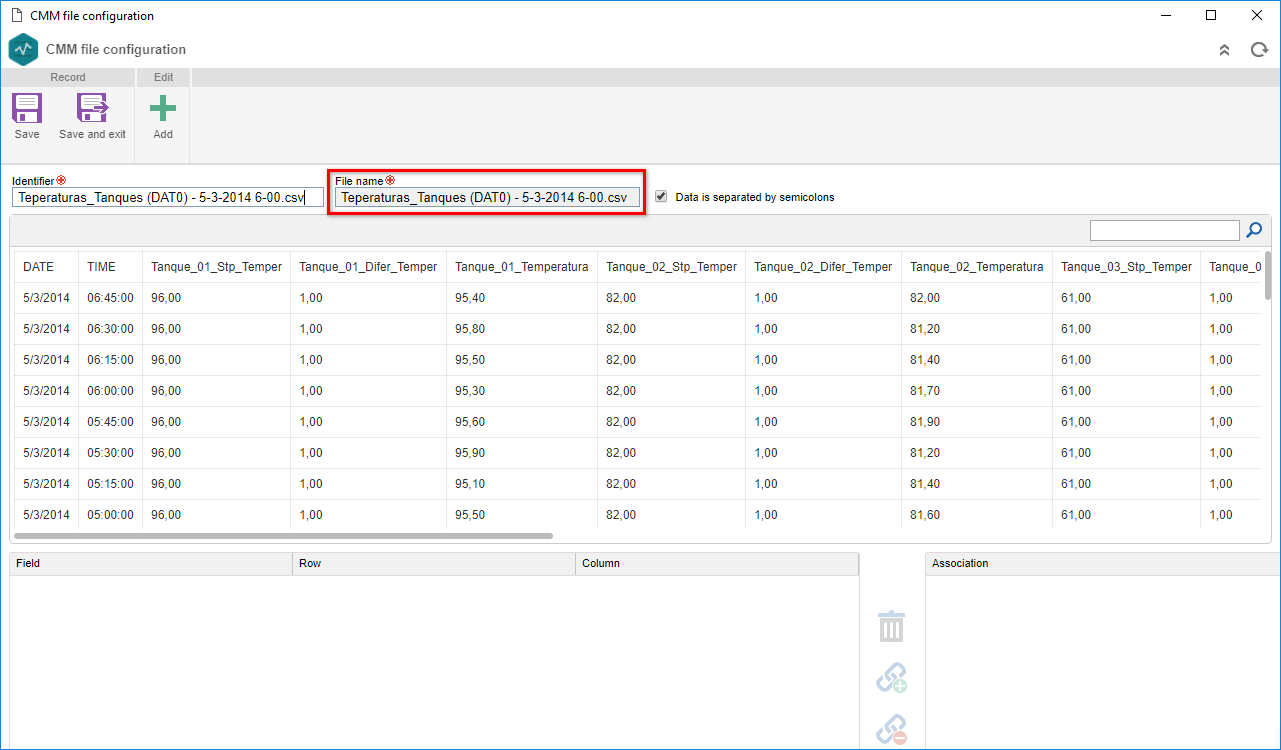Click the add association link icon
Screen dimensions: 1281x750
(x=891, y=678)
